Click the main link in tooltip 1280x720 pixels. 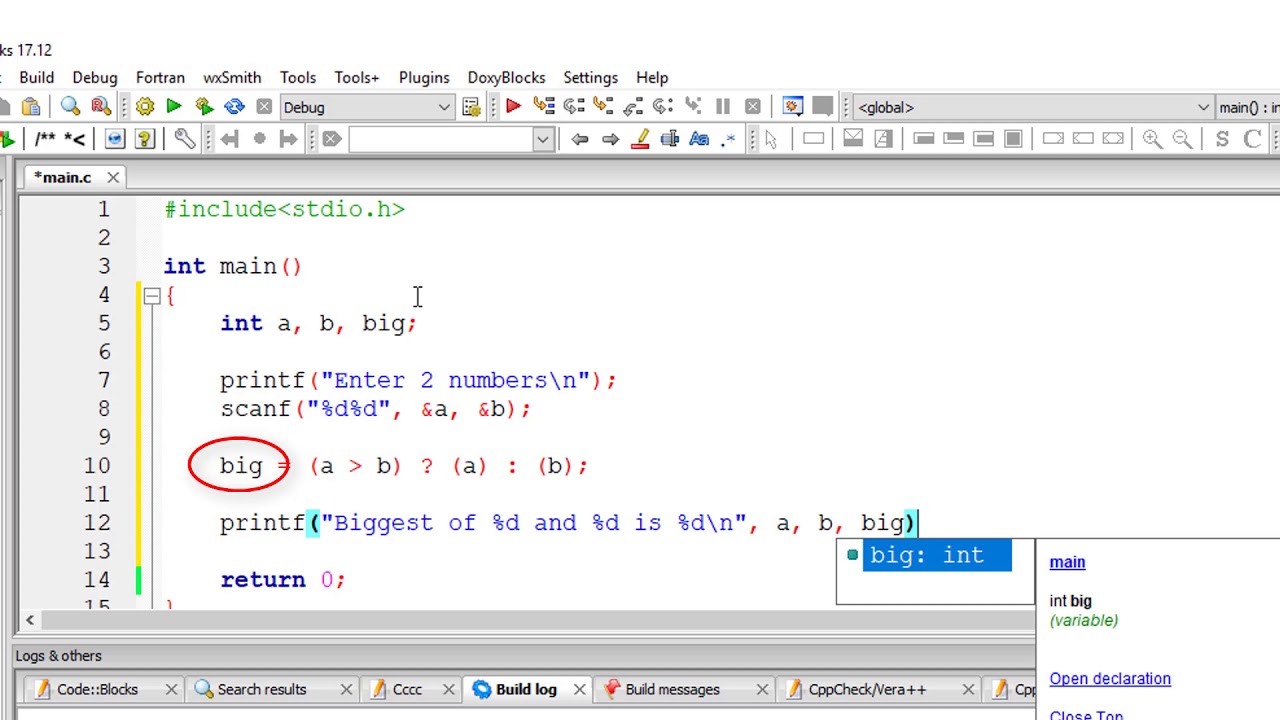(1067, 562)
